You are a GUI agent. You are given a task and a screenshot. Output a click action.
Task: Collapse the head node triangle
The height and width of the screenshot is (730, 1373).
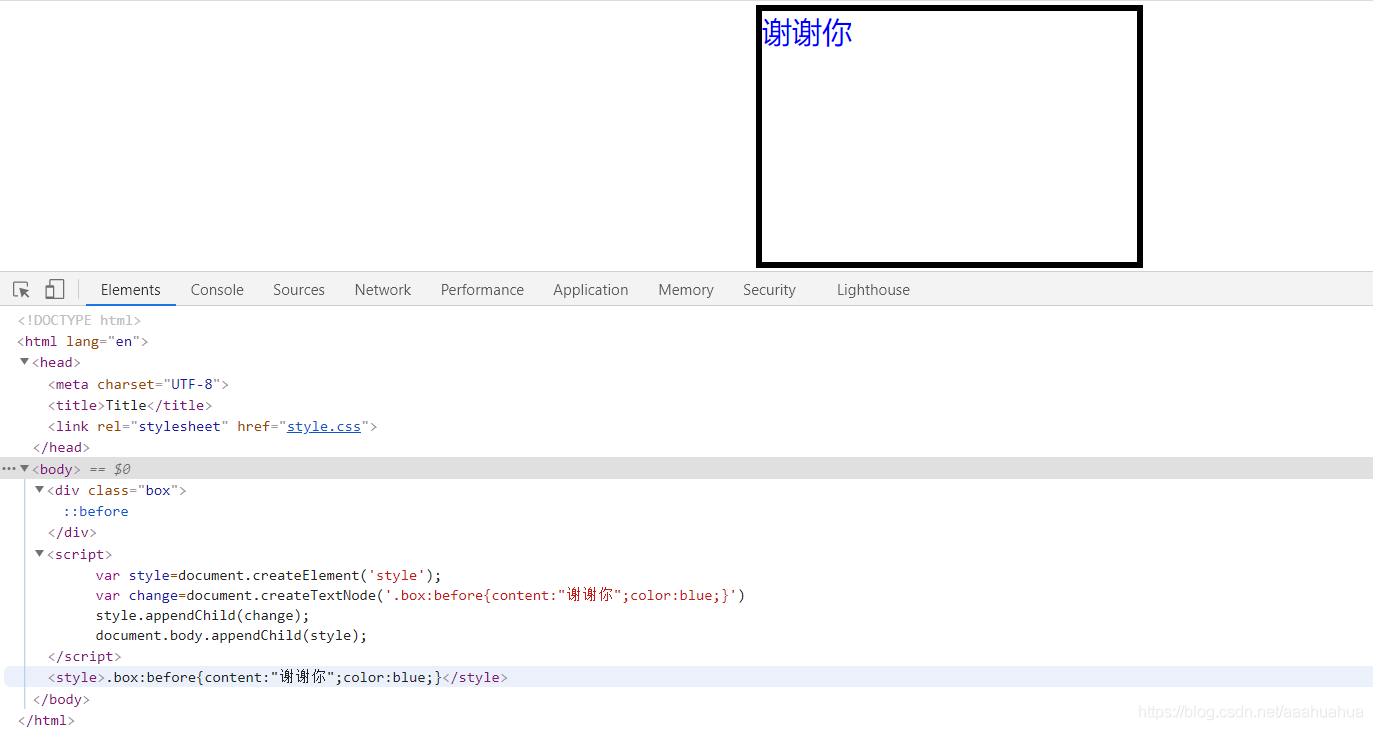click(25, 362)
